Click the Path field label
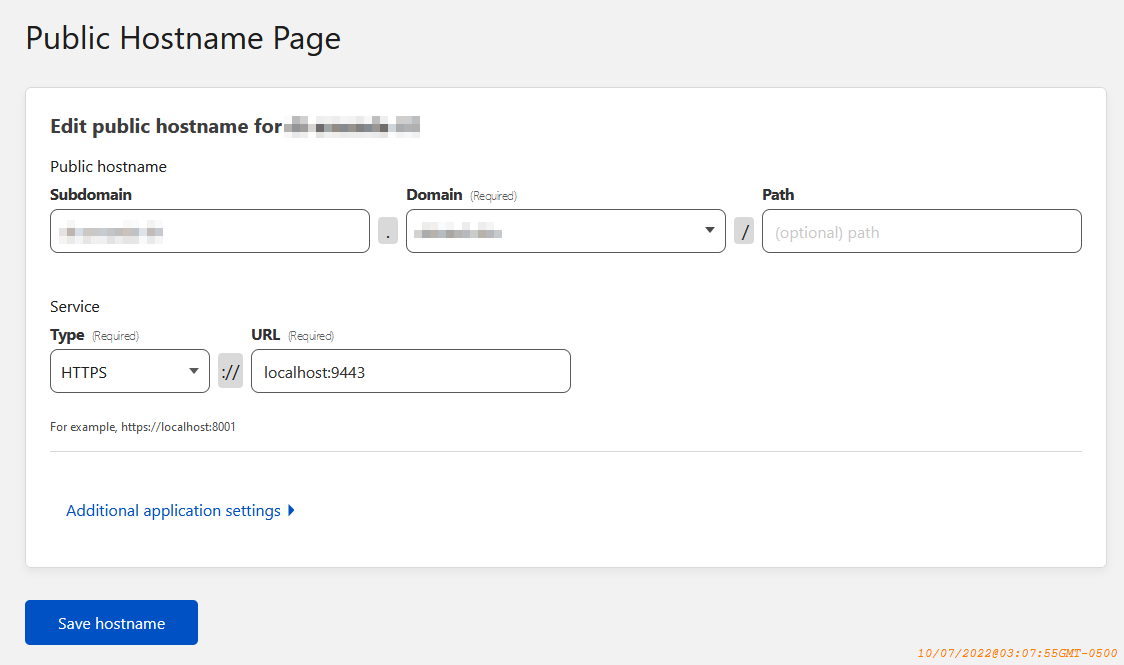 tap(778, 195)
